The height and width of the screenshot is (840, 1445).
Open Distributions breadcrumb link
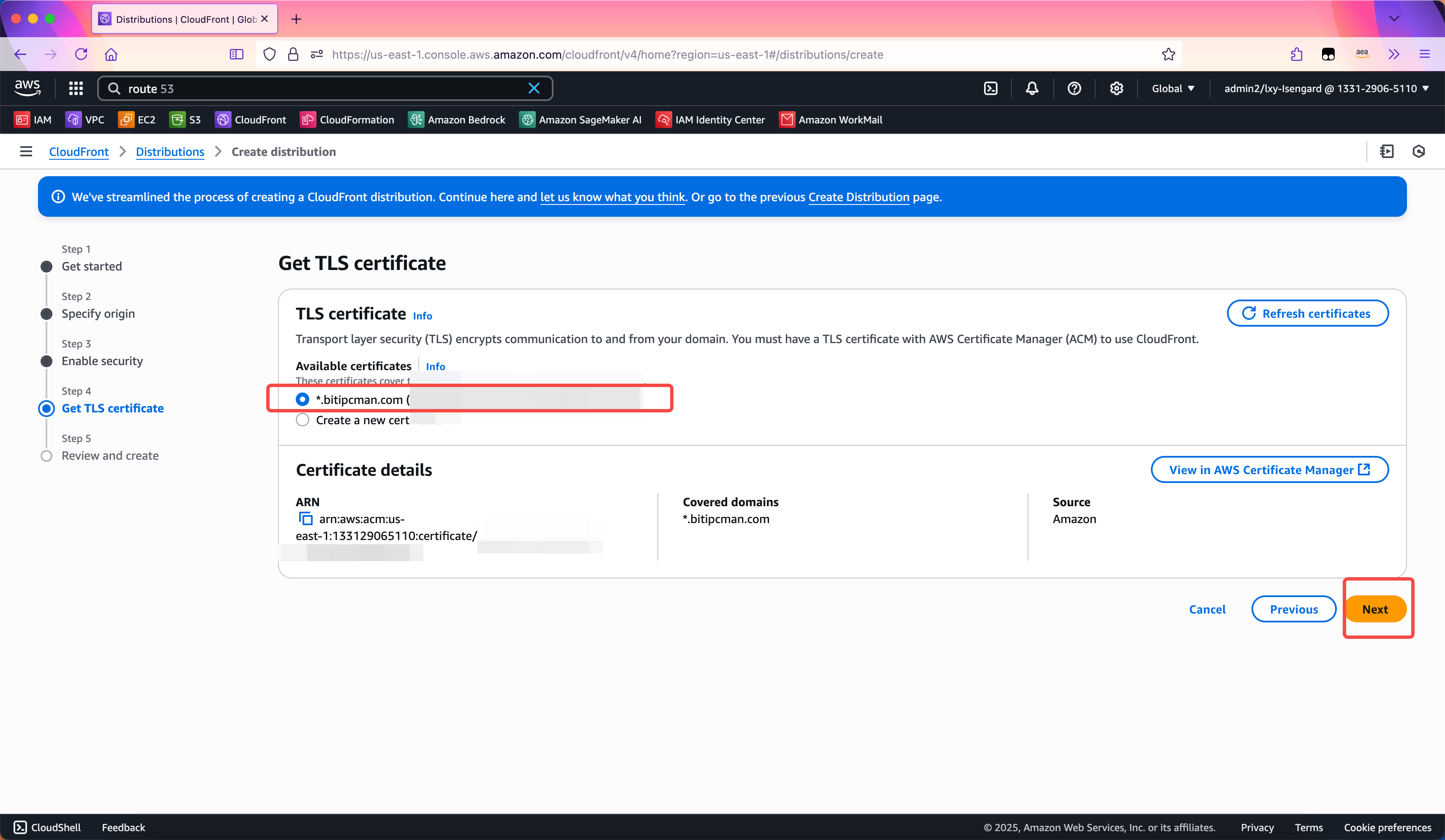(170, 151)
